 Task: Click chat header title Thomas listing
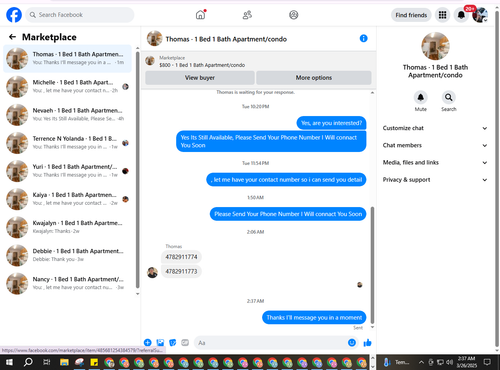coord(226,39)
